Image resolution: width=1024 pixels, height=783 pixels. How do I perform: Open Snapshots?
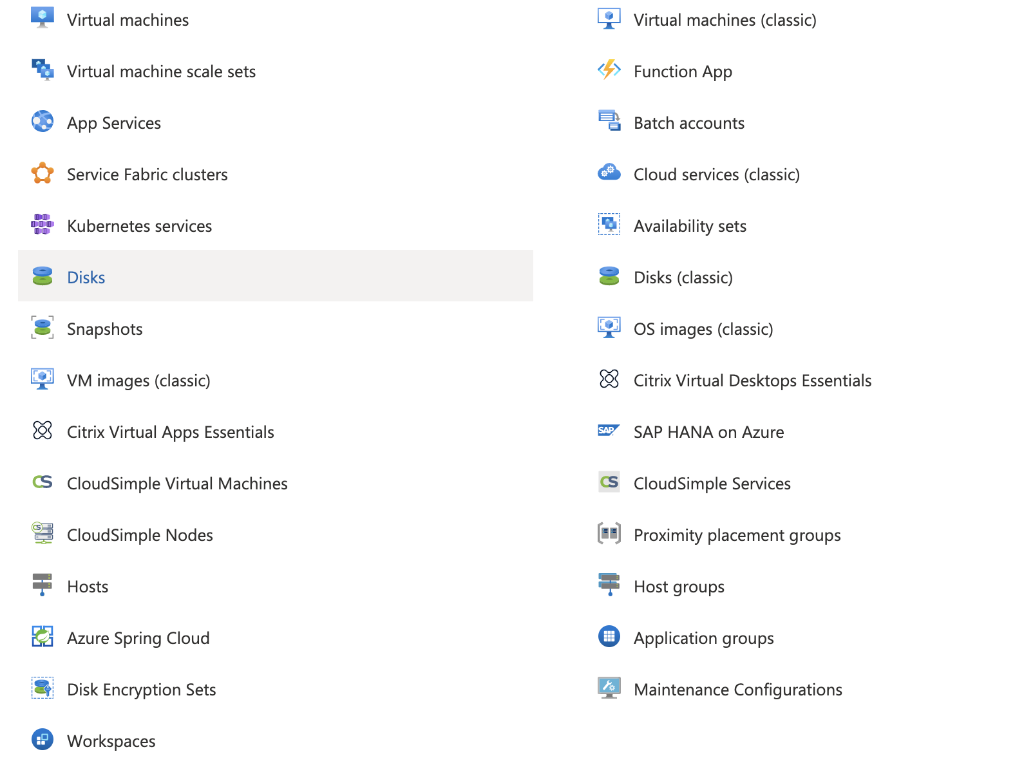click(105, 329)
